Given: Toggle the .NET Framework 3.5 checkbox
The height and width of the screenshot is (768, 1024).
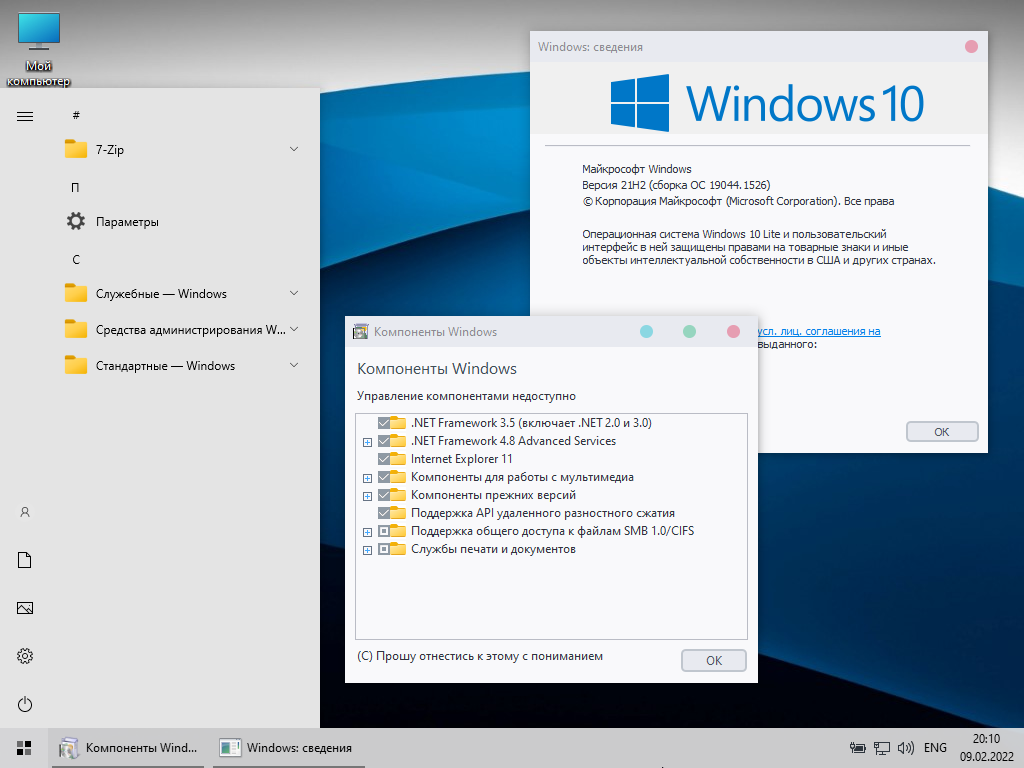Looking at the screenshot, I should [385, 423].
